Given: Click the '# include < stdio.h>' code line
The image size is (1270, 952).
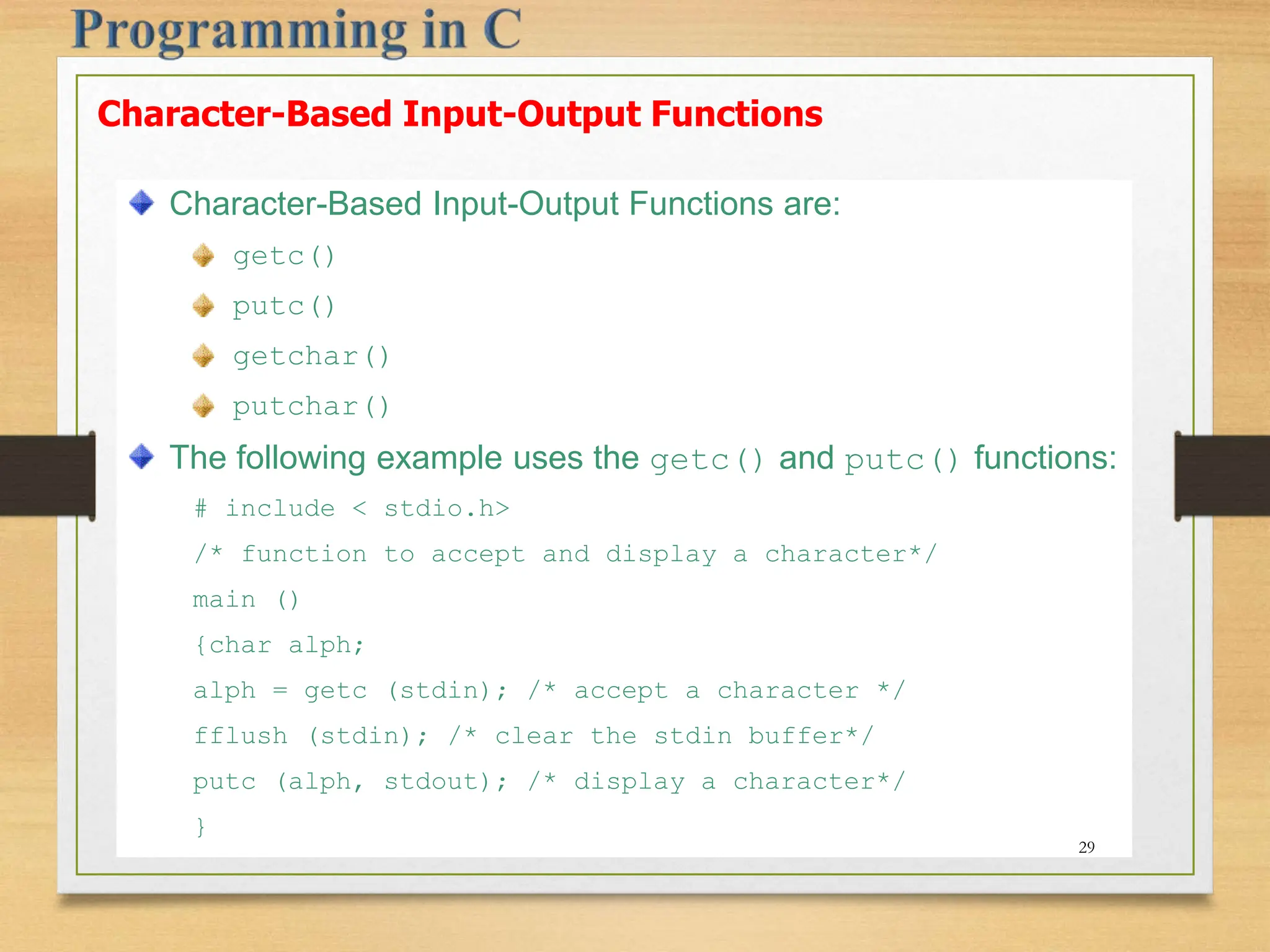Looking at the screenshot, I should [352, 508].
